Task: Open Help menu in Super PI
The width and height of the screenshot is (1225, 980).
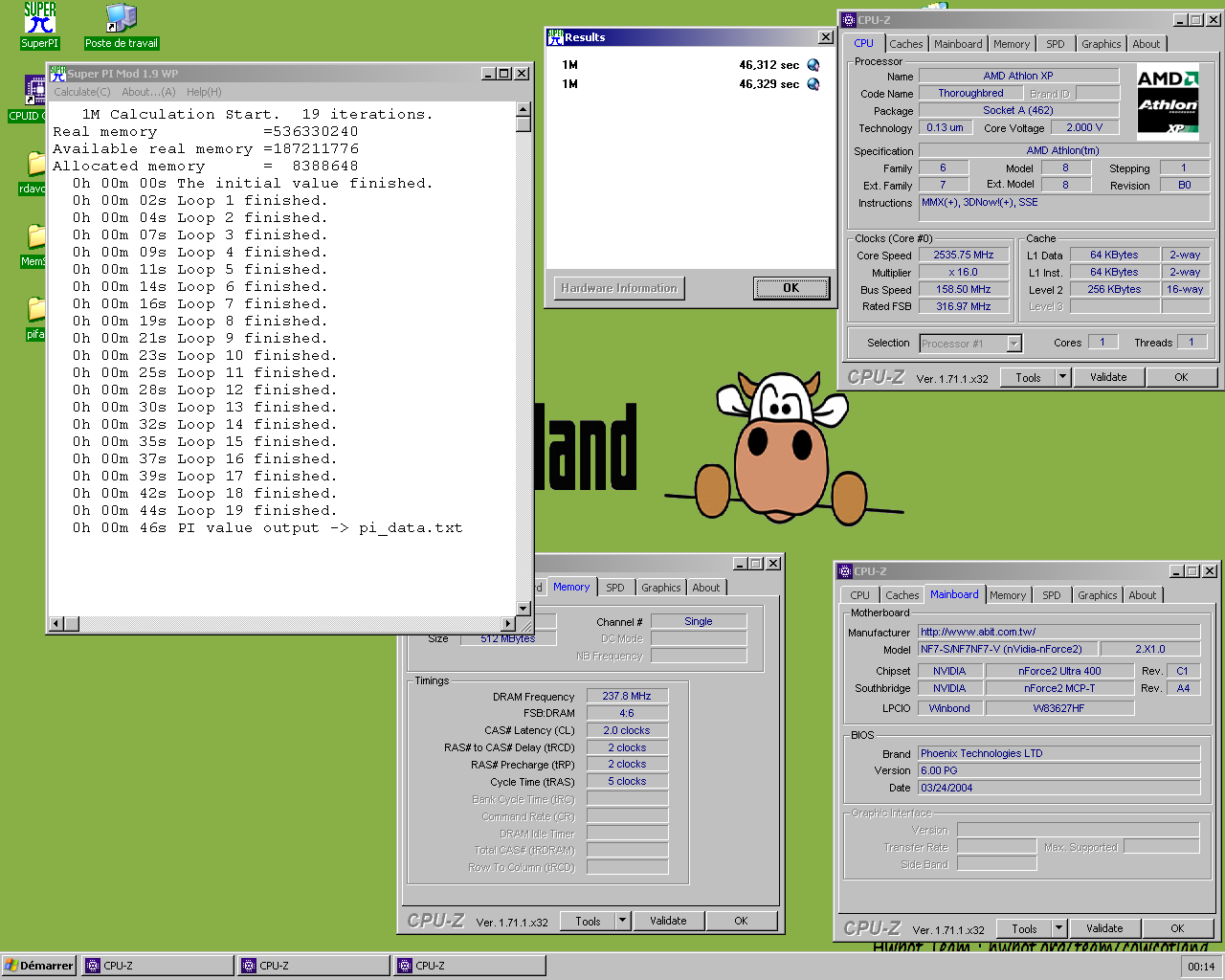Action: pos(204,92)
